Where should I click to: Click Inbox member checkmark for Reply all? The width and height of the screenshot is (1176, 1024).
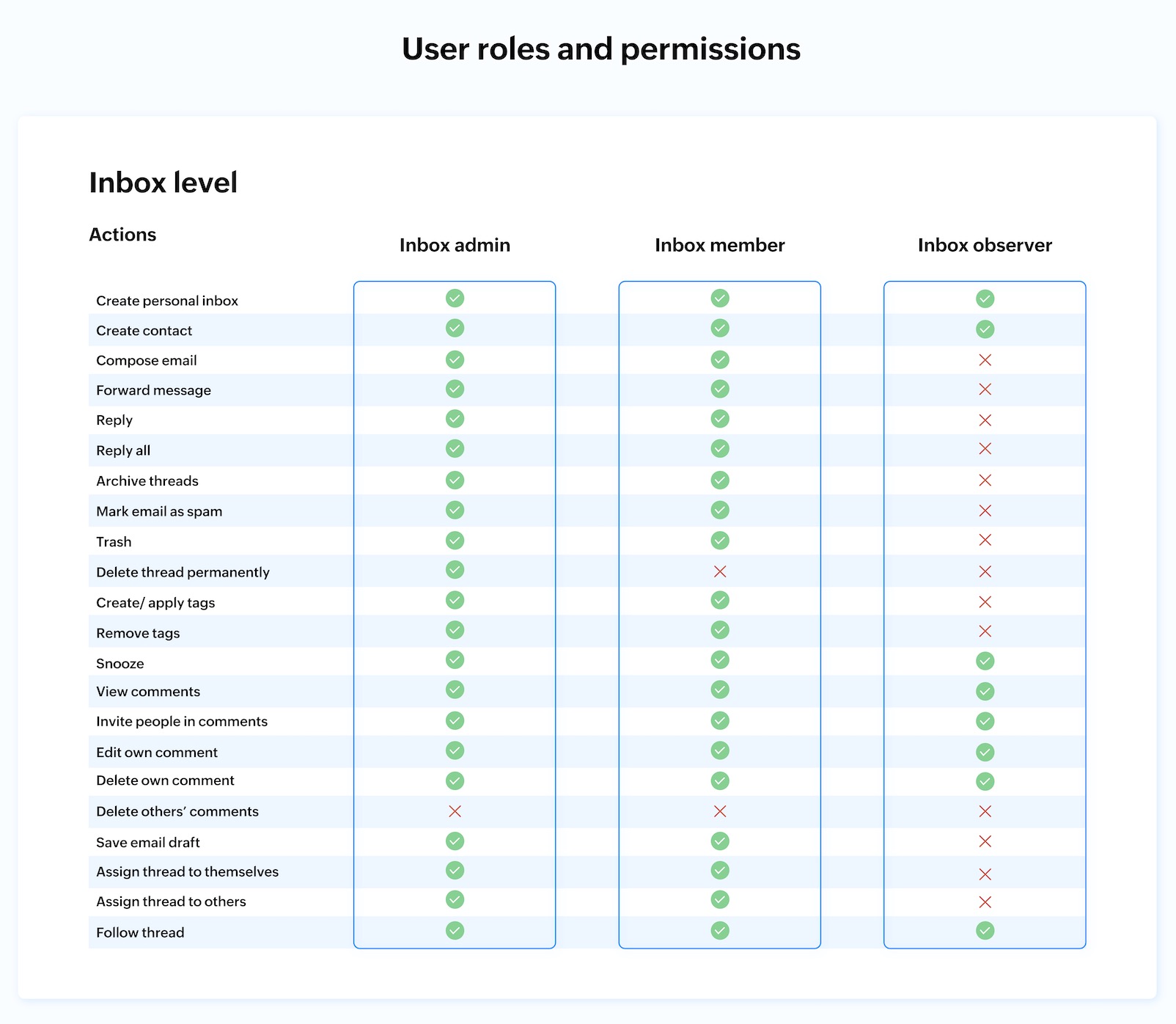click(720, 448)
